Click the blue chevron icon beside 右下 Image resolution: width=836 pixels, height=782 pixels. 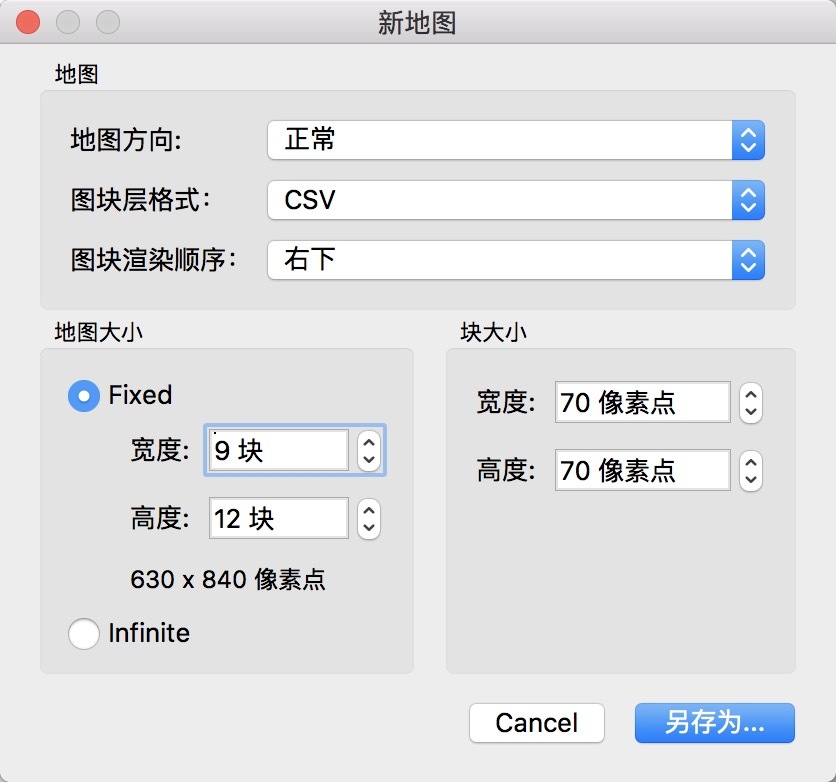click(748, 260)
